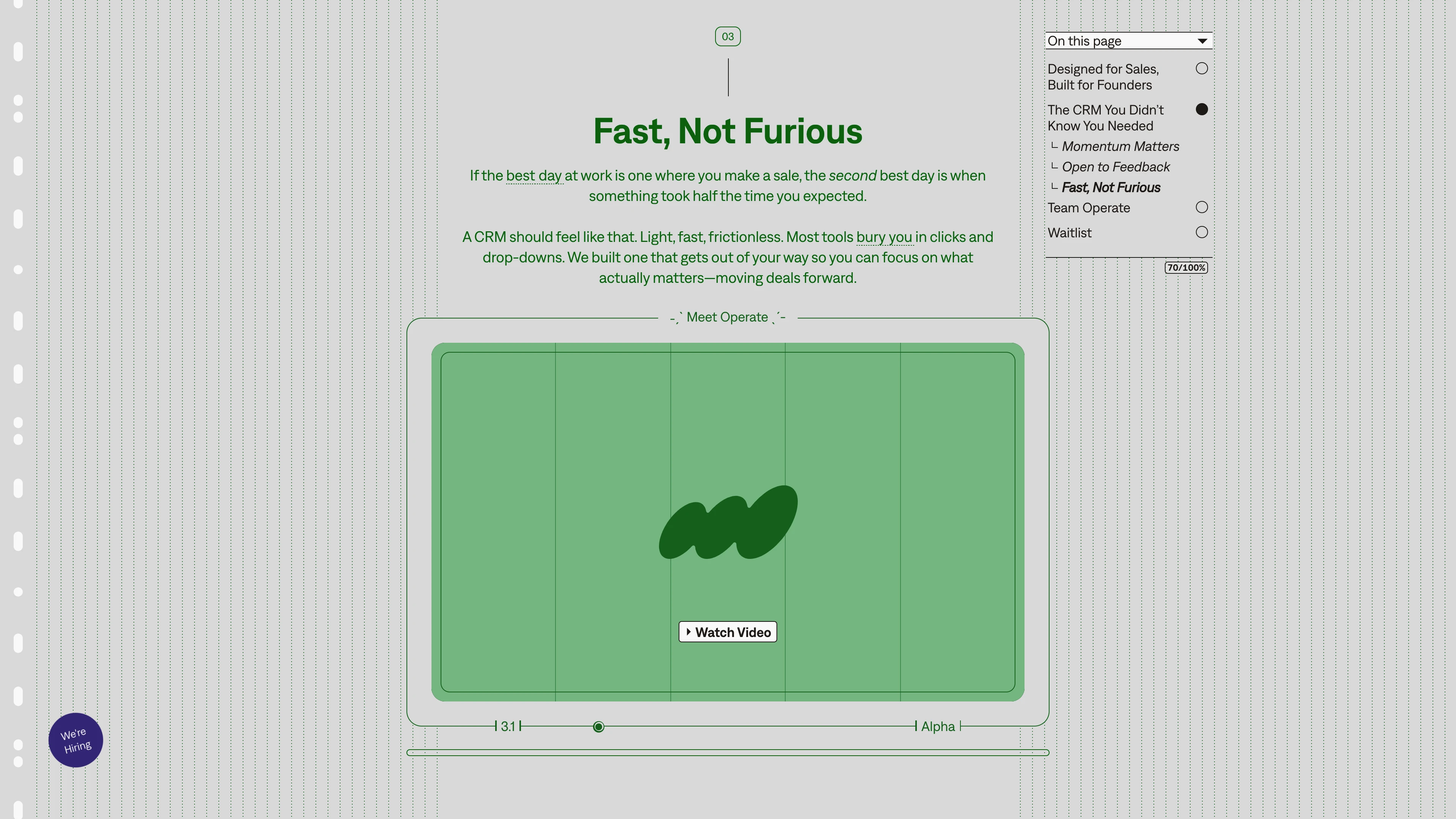Open Momentum Matters subsection link
This screenshot has height=819, width=1456.
tap(1120, 146)
